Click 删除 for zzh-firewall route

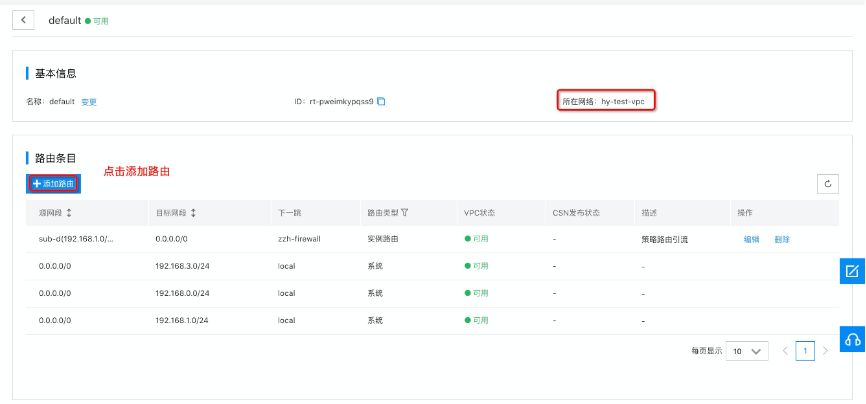[x=782, y=240]
